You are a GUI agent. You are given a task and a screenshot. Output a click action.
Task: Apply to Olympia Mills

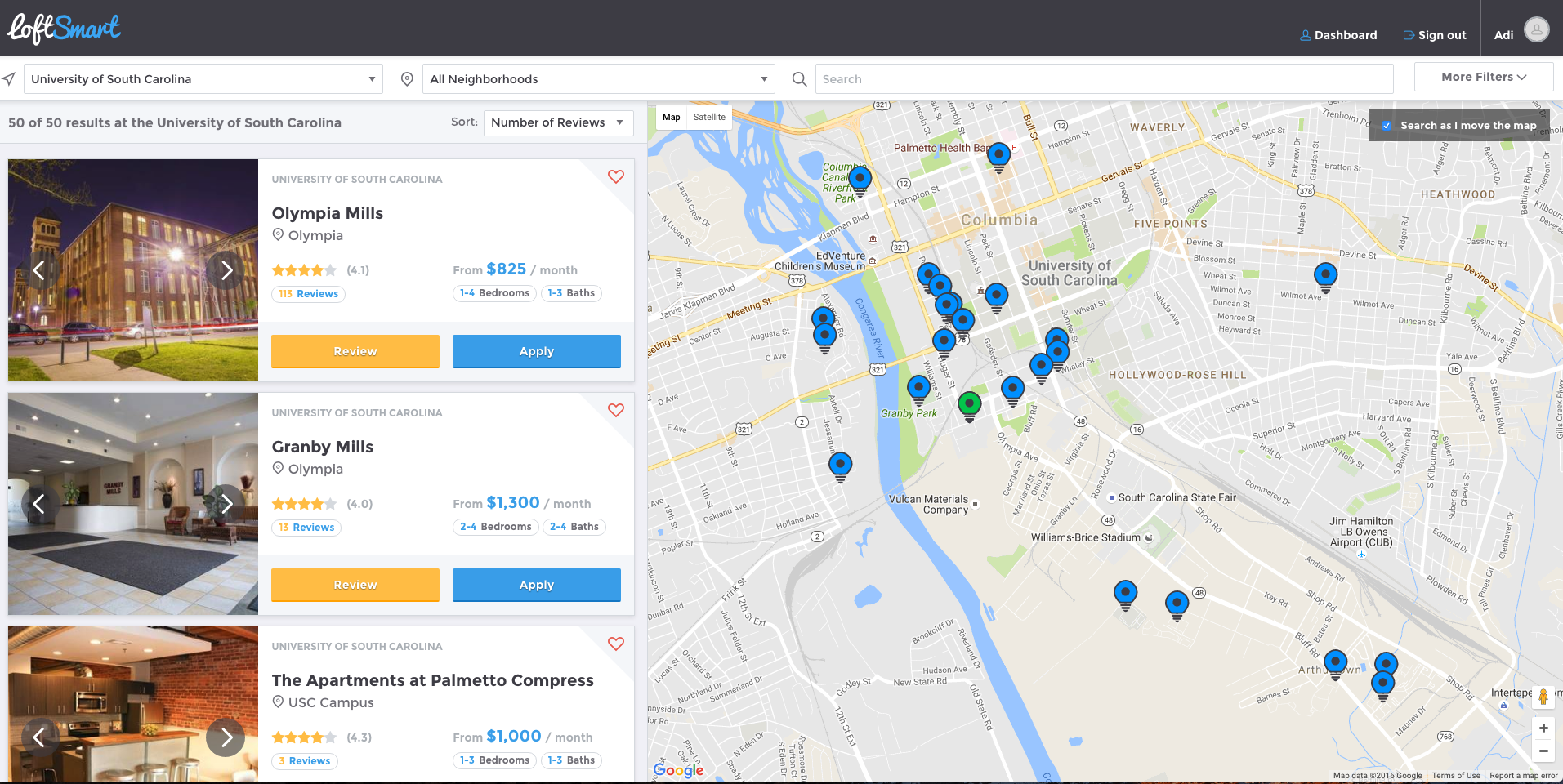click(x=537, y=351)
